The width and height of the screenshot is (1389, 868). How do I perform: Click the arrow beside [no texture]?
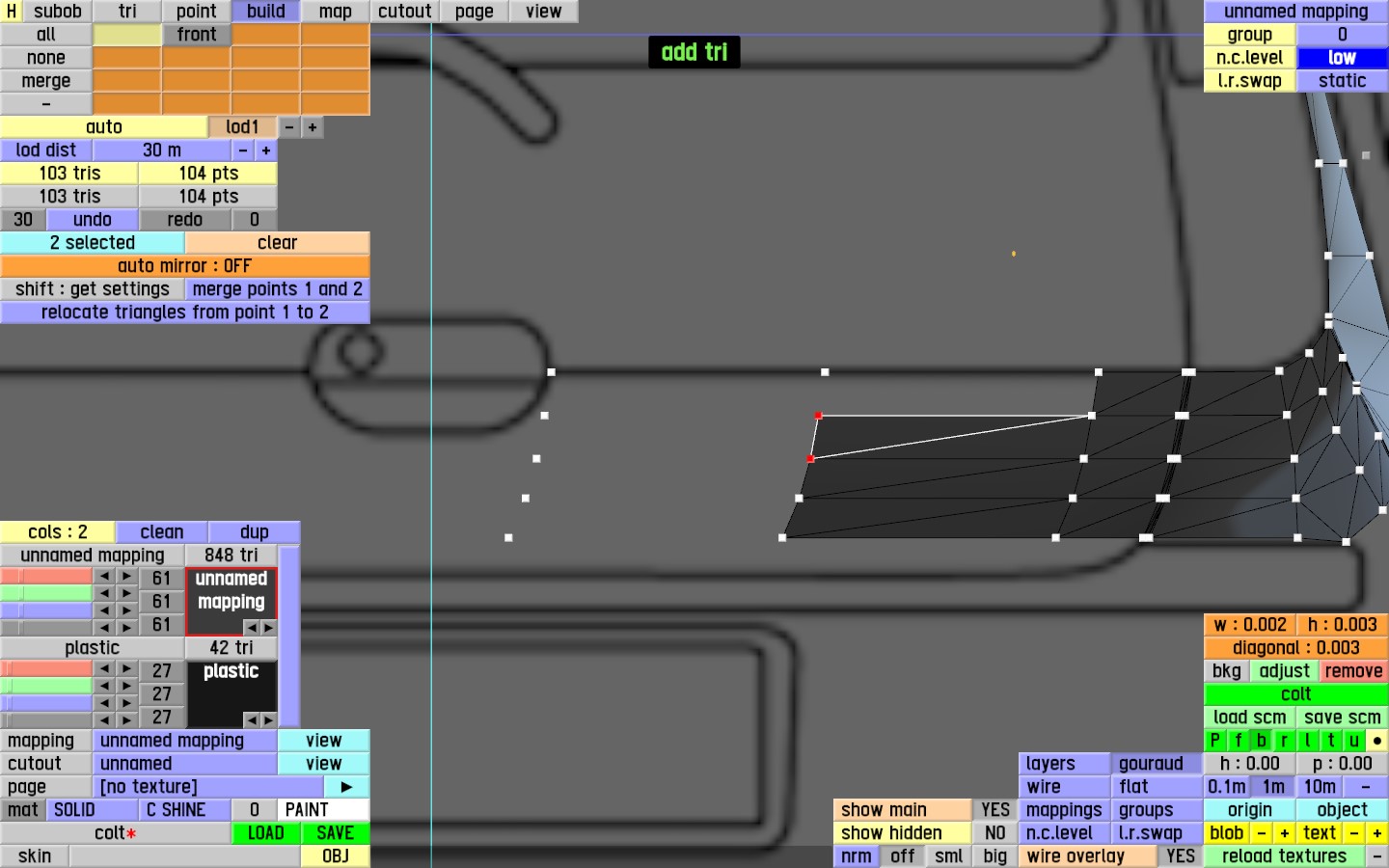pyautogui.click(x=346, y=787)
